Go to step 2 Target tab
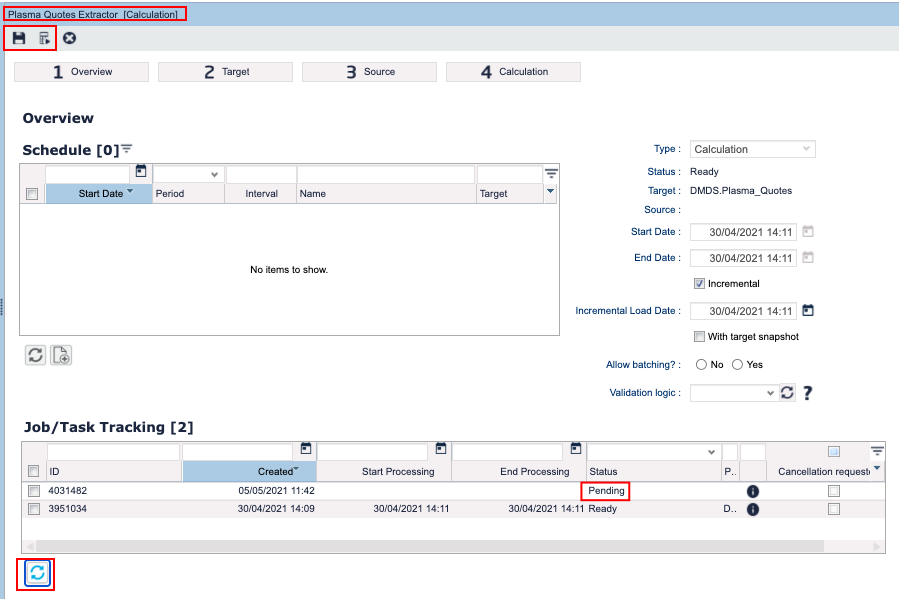This screenshot has height=599, width=899. click(225, 72)
